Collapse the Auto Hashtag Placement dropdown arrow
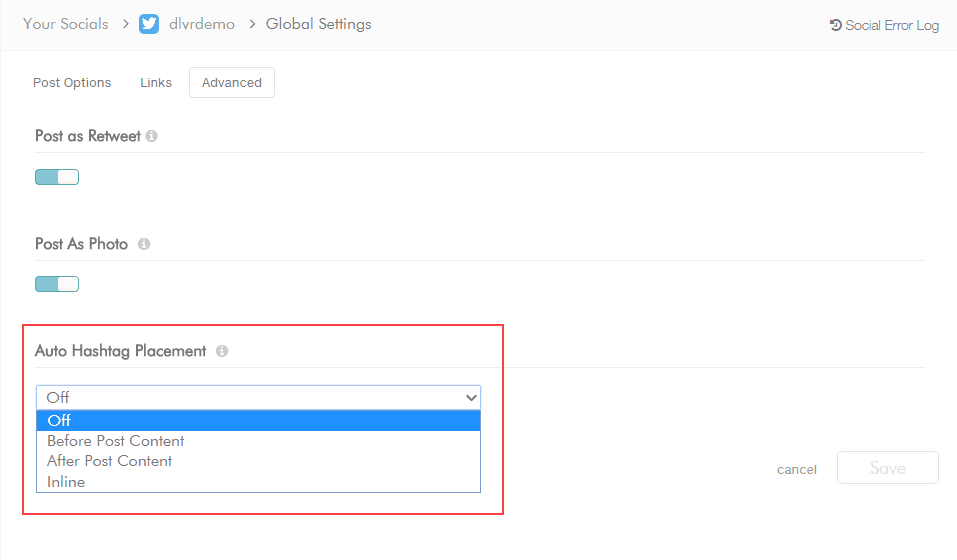 [471, 397]
